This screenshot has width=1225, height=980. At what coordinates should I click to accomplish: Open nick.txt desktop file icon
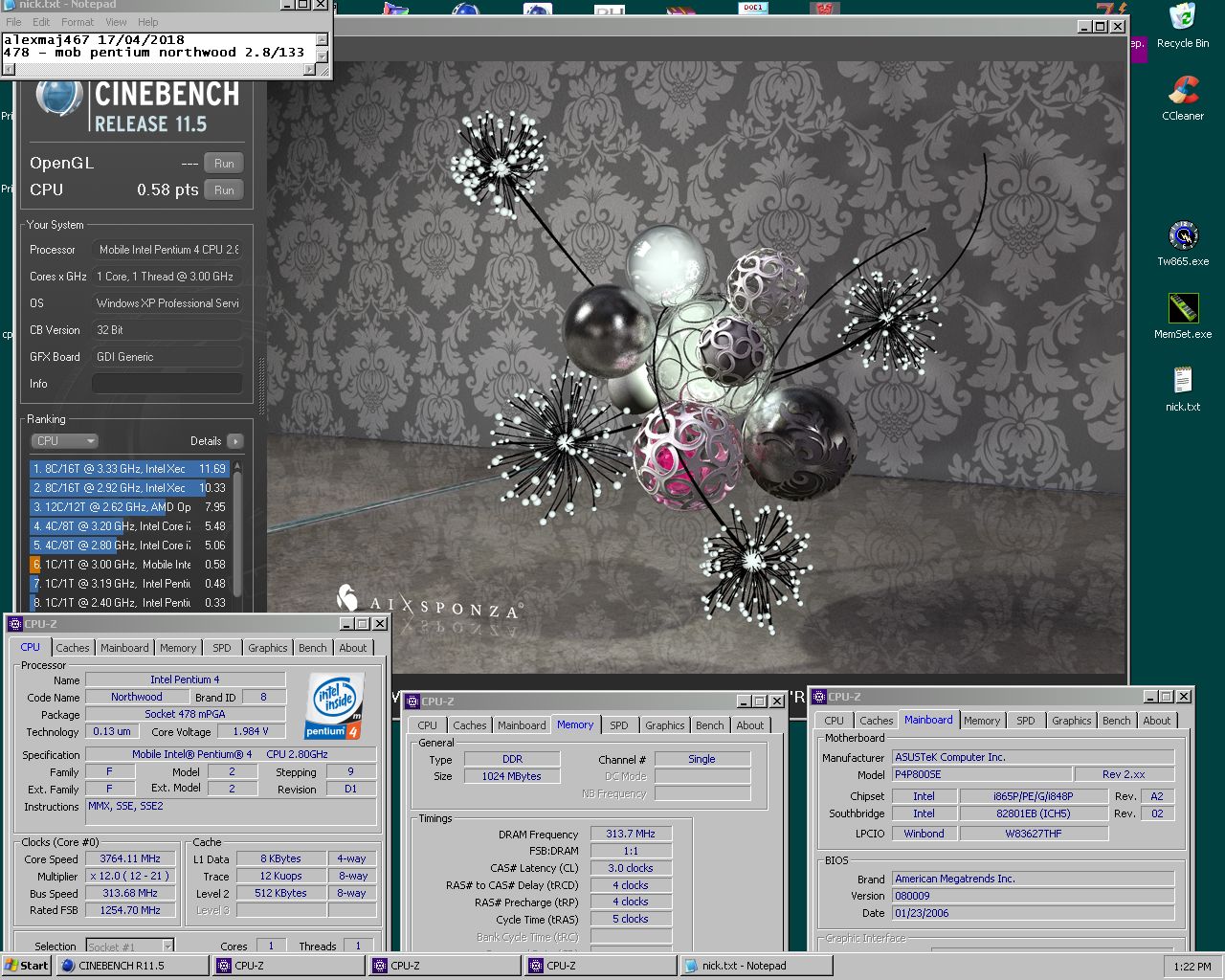(x=1183, y=390)
